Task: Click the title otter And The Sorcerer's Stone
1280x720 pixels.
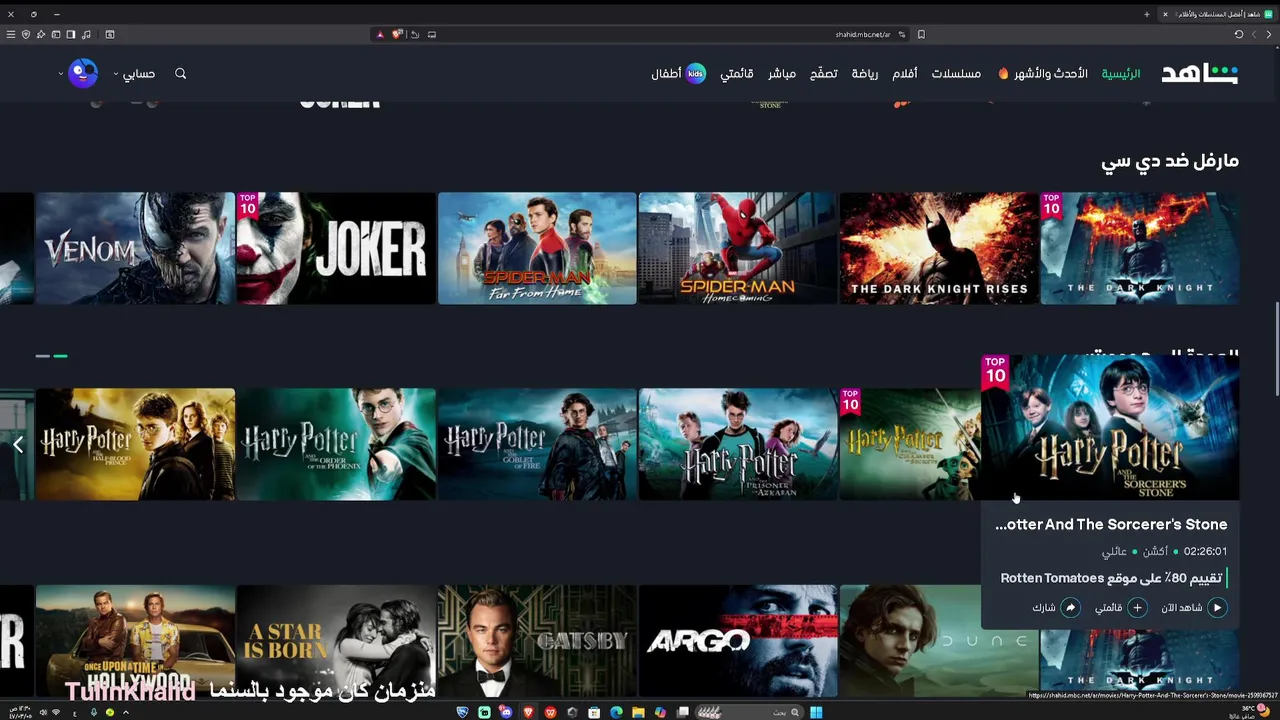Action: coord(1111,524)
